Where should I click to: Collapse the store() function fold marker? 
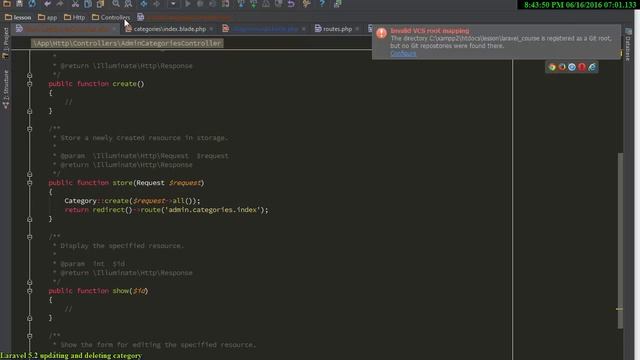click(29, 183)
